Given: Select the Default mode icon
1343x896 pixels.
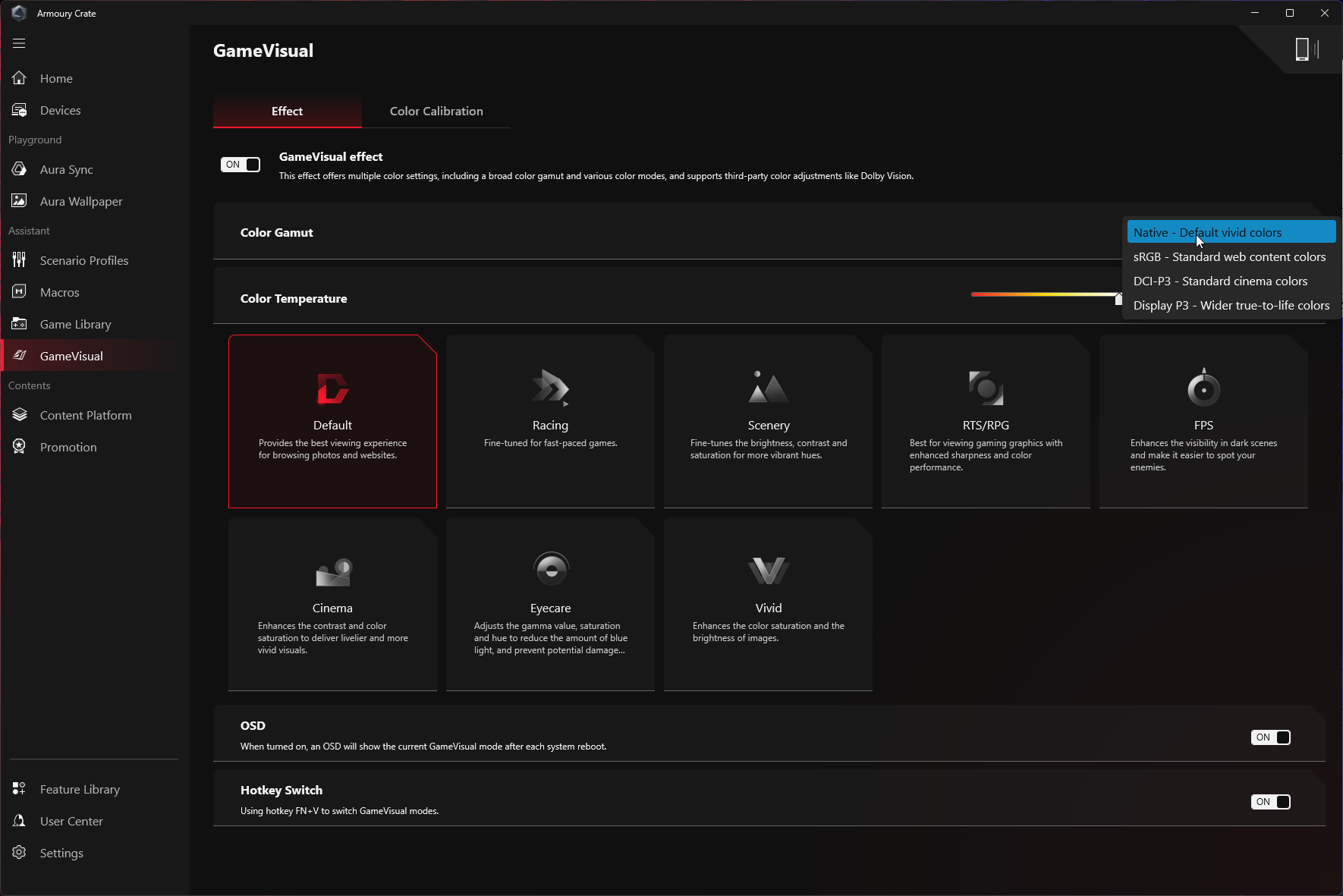Looking at the screenshot, I should pos(332,389).
